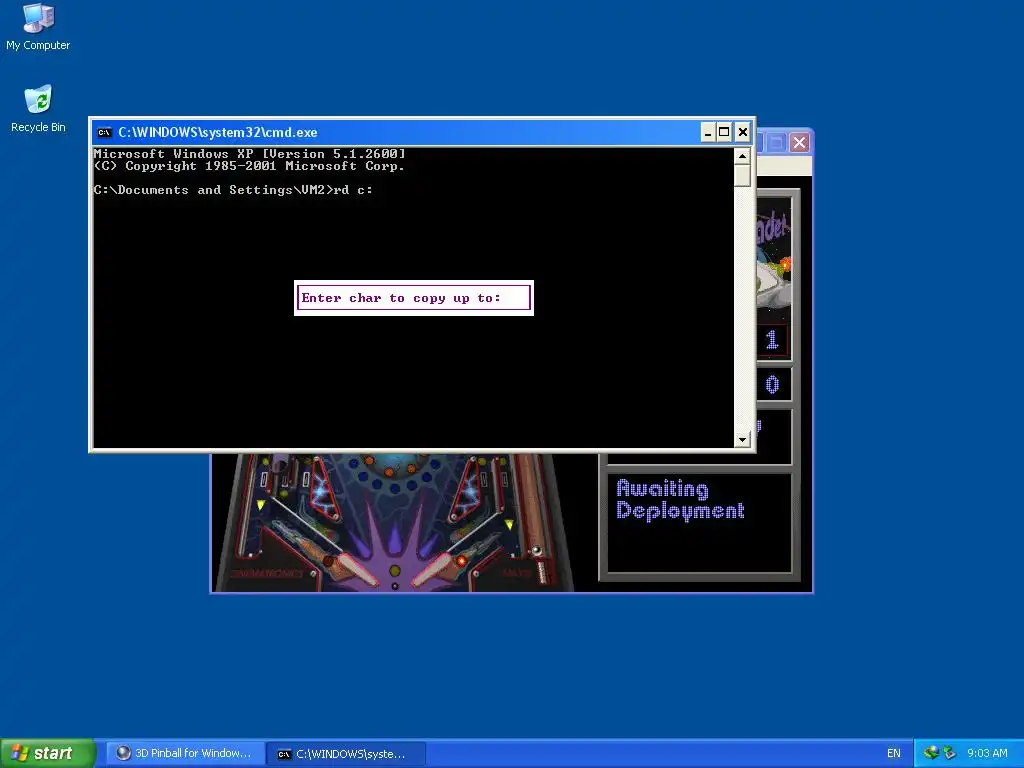Viewport: 1024px width, 768px height.
Task: Maximize the cmd.exe window
Action: tap(724, 133)
